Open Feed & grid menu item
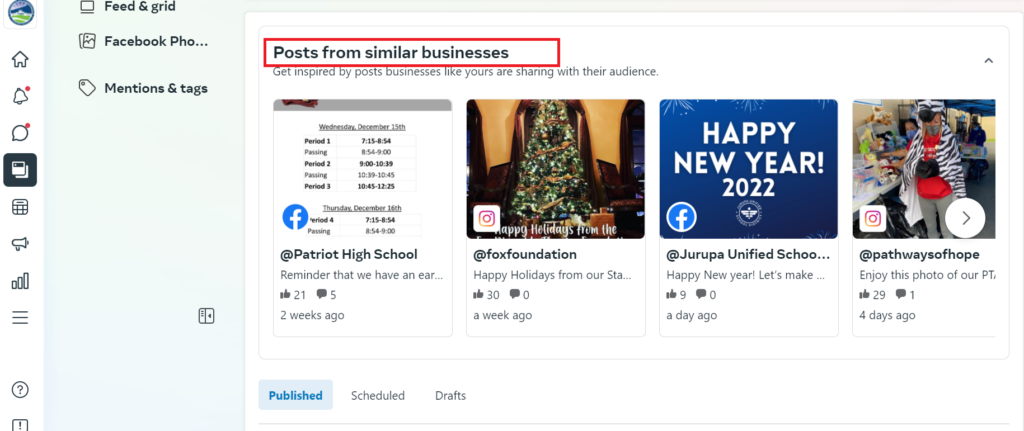Screen dimensions: 1024x431 140,7
